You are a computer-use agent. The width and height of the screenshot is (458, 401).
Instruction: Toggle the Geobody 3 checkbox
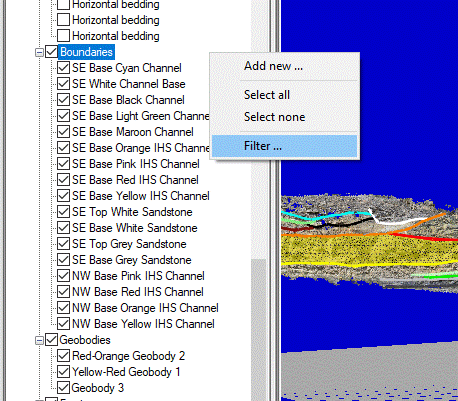point(63,388)
